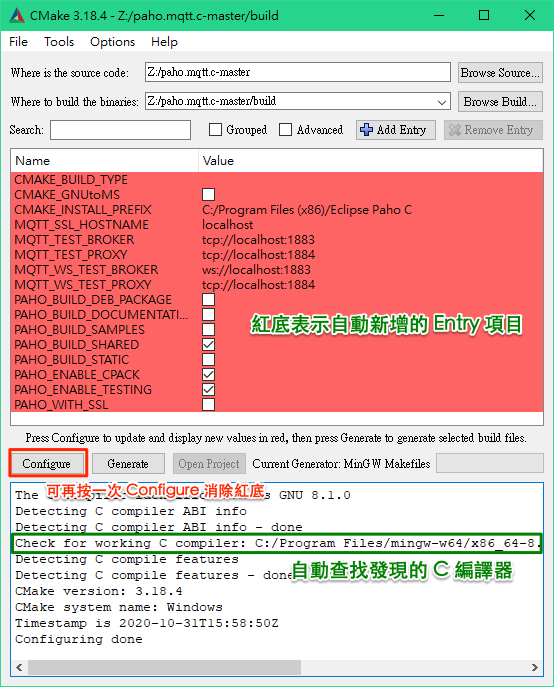Viewport: 554px width, 687px height.
Task: Click the Browse Source button
Action: 500,73
